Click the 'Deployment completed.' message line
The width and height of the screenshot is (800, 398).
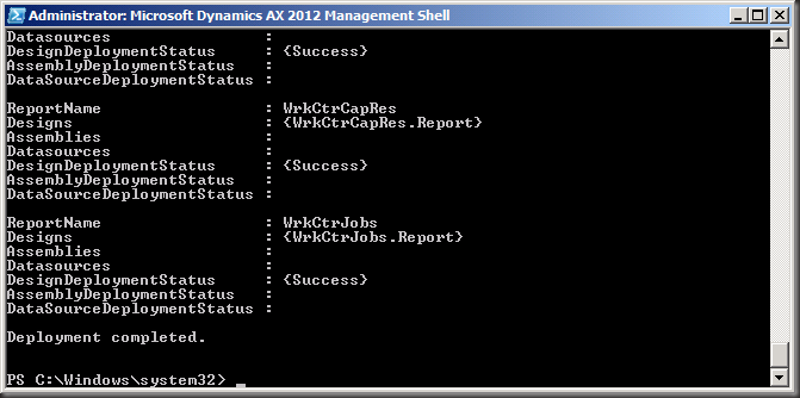click(106, 338)
